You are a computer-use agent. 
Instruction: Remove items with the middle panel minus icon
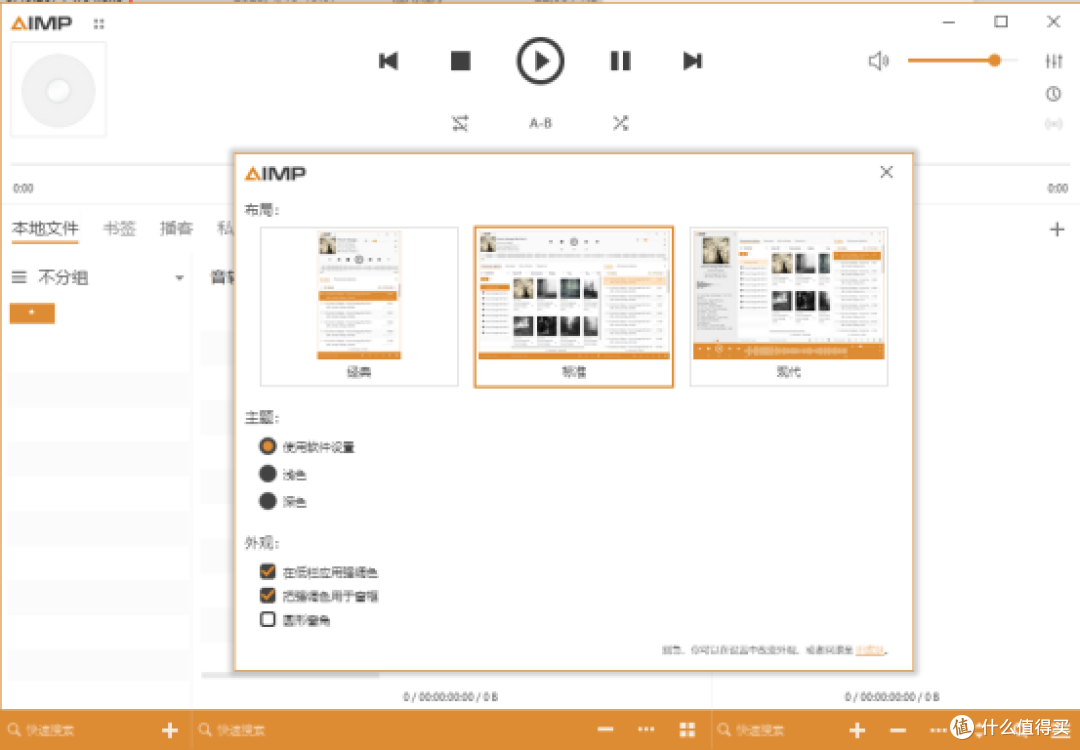pos(605,729)
